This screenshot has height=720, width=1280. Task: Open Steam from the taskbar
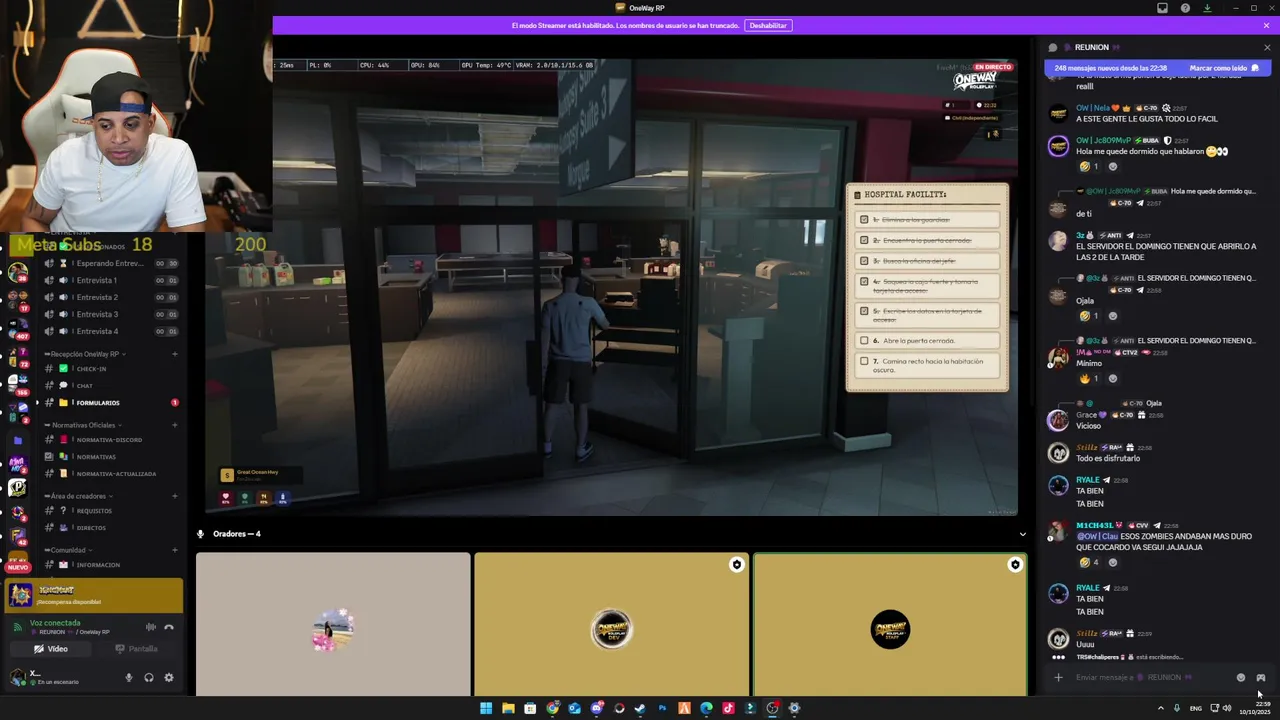pos(640,708)
